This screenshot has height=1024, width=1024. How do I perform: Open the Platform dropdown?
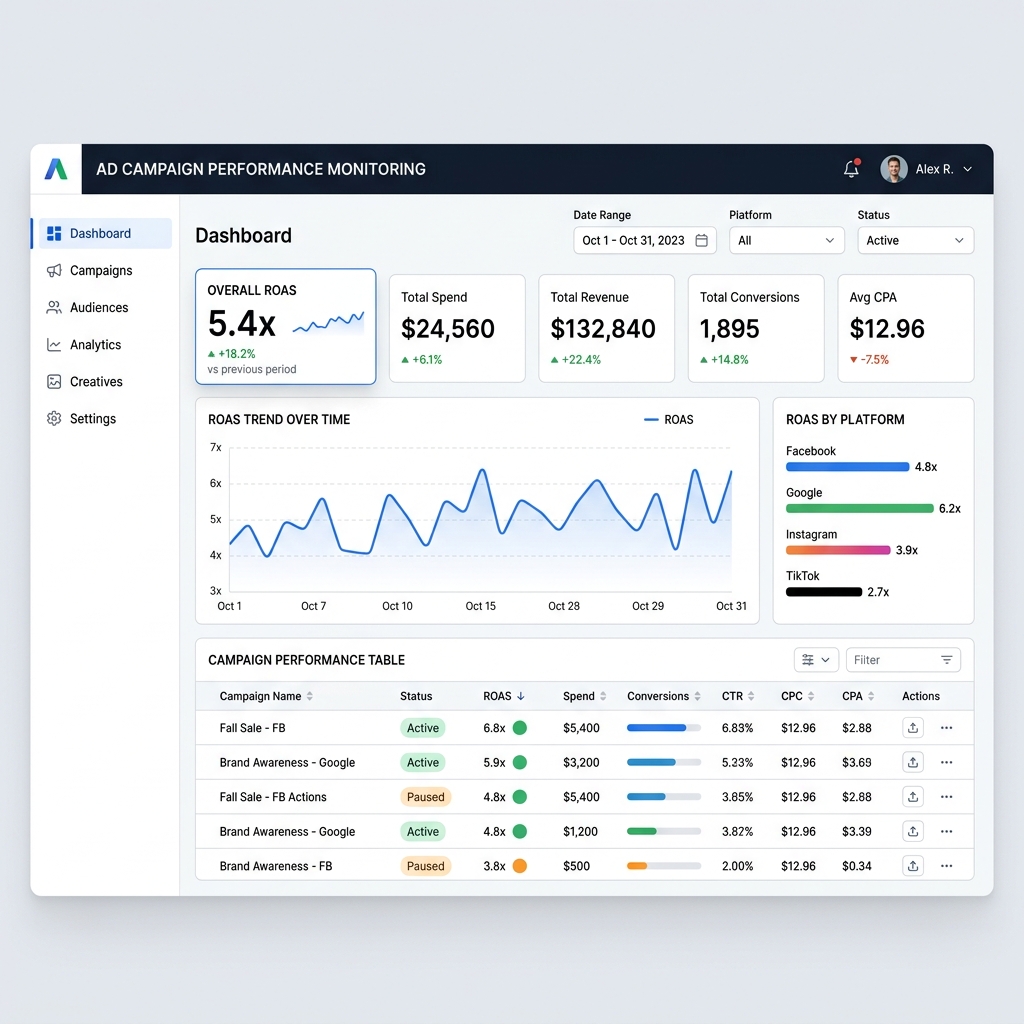786,241
